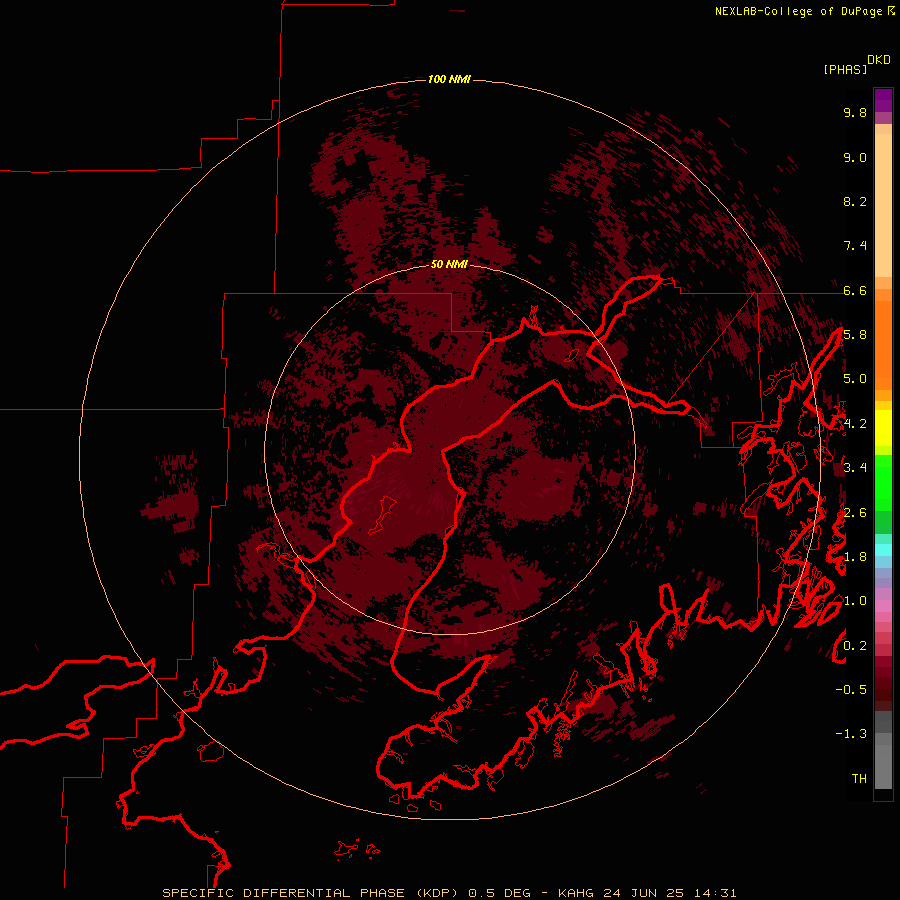Pick the pink segment of the color bar
Screen dimensions: 900x900
(883, 606)
